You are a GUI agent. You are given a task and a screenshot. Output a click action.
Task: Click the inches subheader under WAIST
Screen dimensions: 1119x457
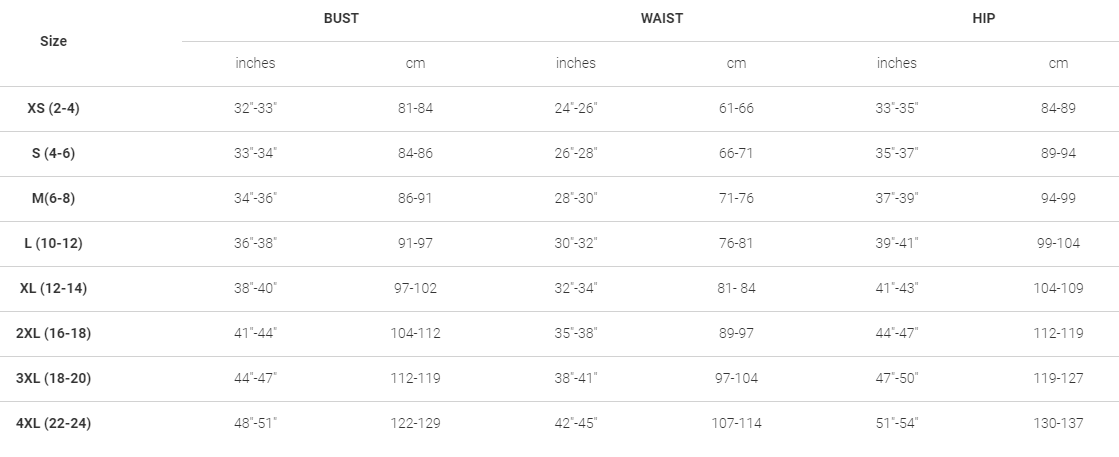point(576,63)
